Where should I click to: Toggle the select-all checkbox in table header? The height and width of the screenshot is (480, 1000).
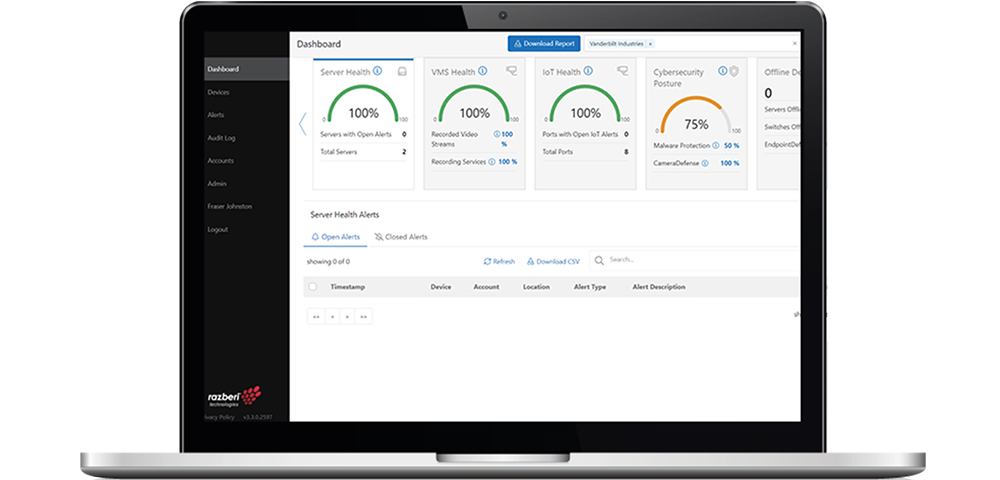point(312,287)
